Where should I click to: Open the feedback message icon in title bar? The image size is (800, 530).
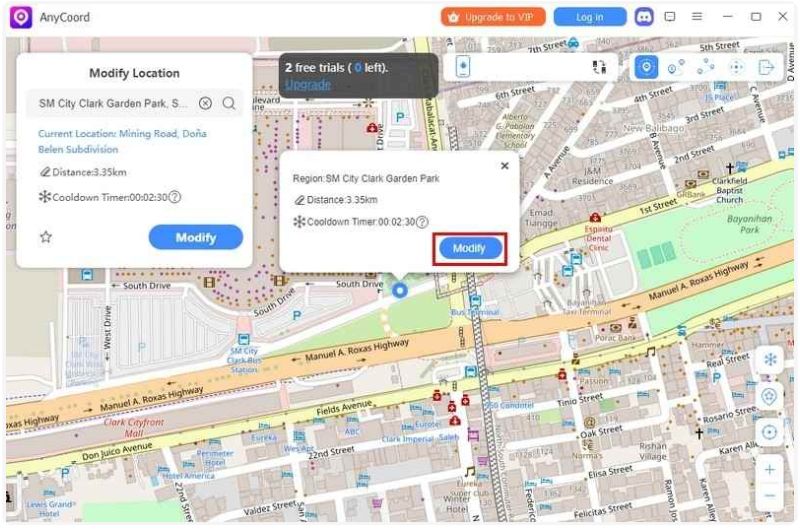670,17
